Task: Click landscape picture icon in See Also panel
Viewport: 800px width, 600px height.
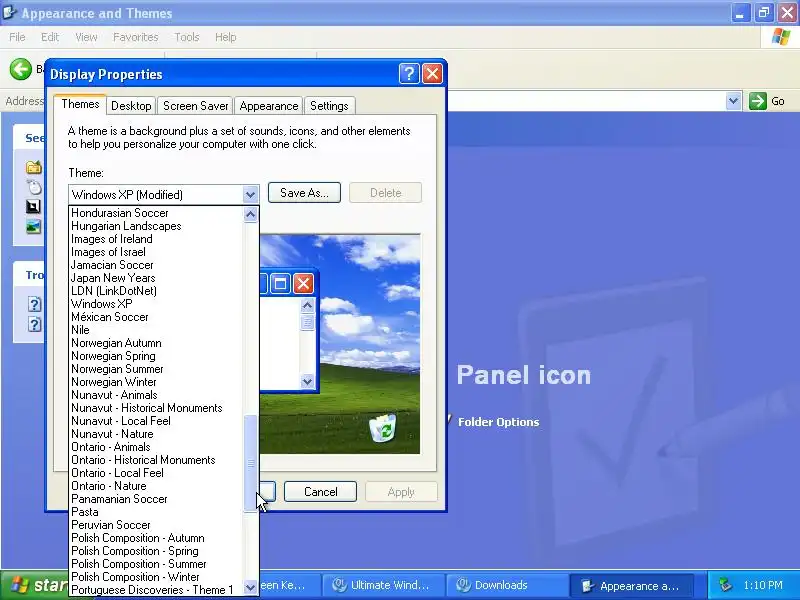Action: pos(33,226)
